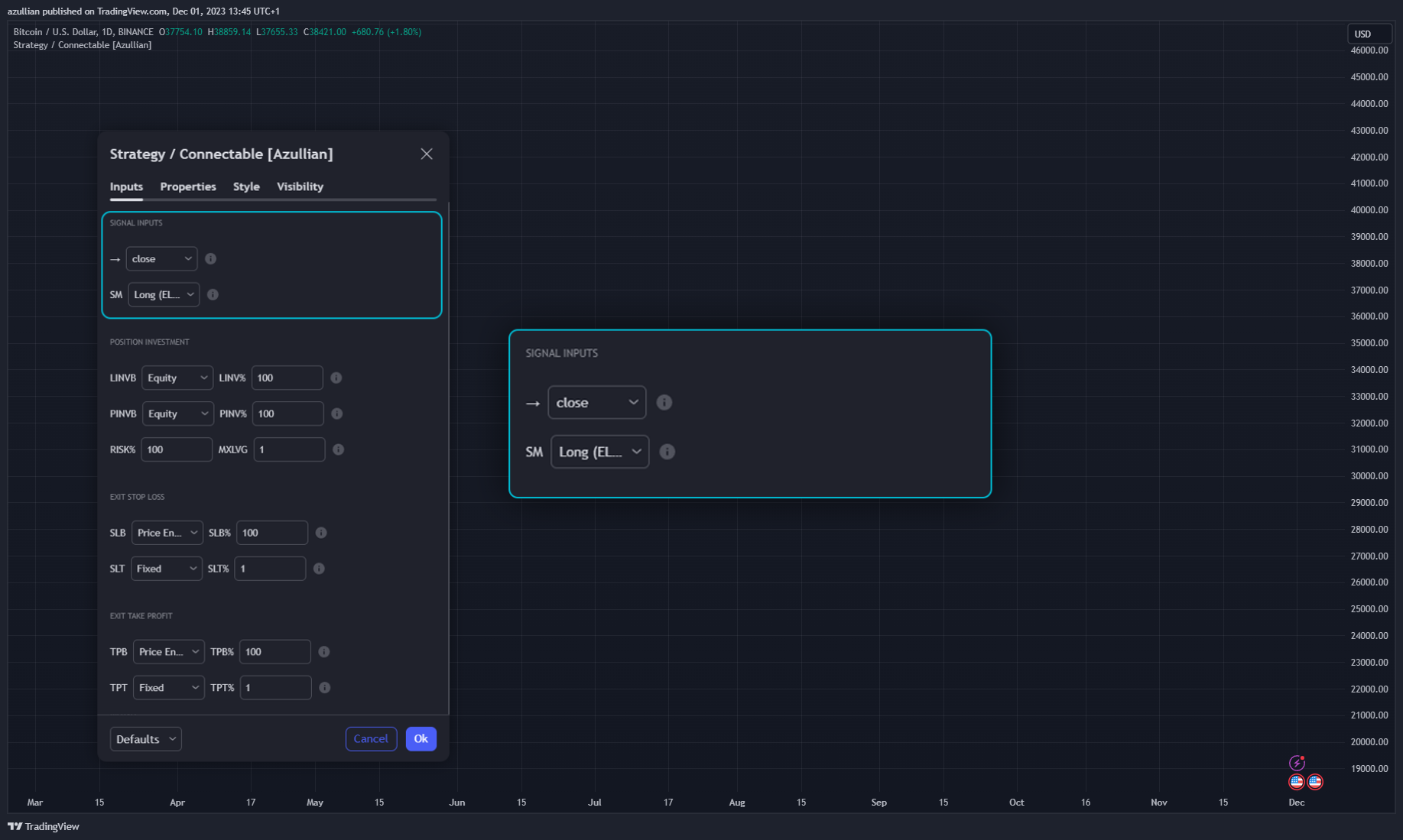Click info icon beside PINV% field
Image resolution: width=1403 pixels, height=840 pixels.
point(336,414)
